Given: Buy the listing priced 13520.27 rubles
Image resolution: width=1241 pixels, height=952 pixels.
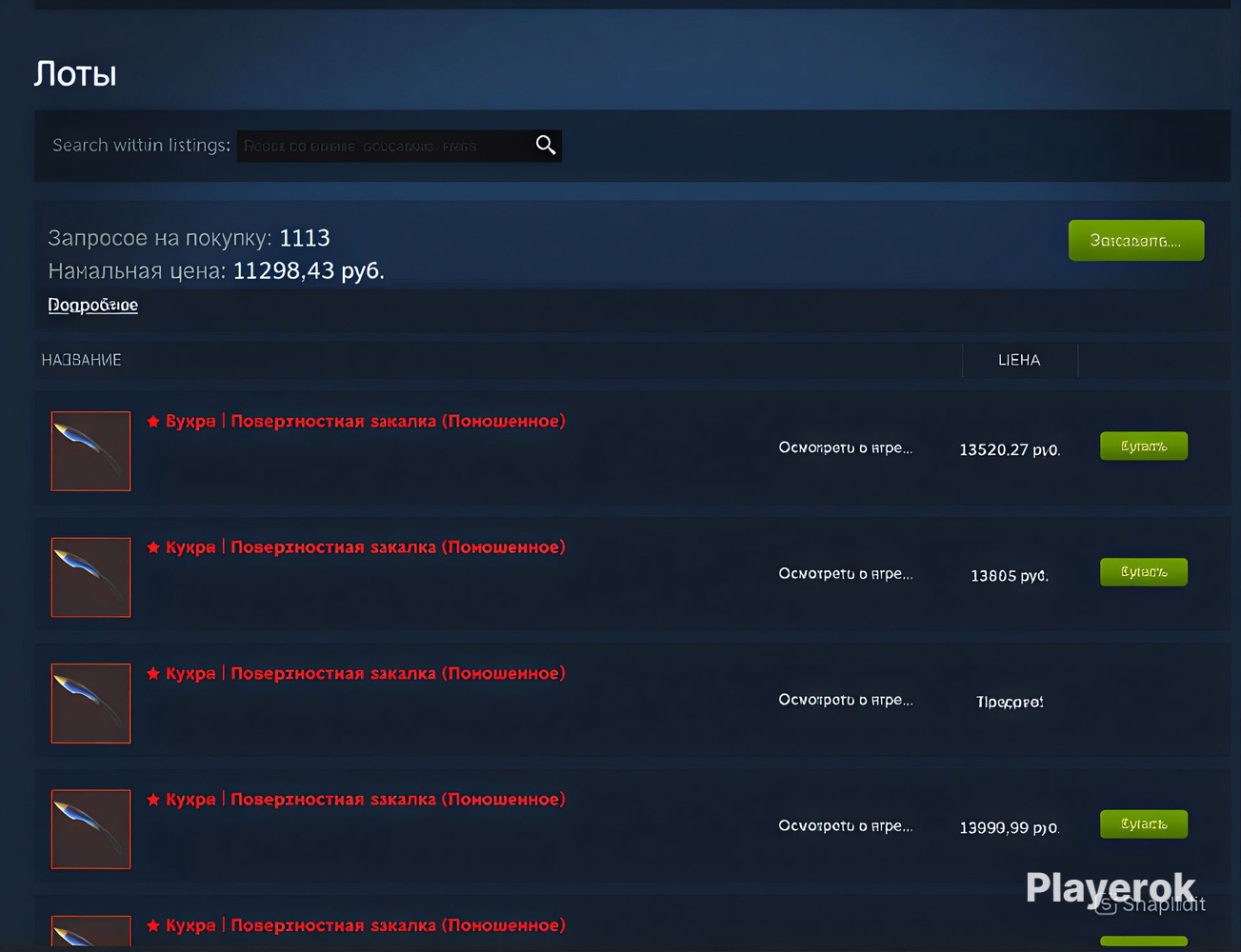Looking at the screenshot, I should point(1144,446).
